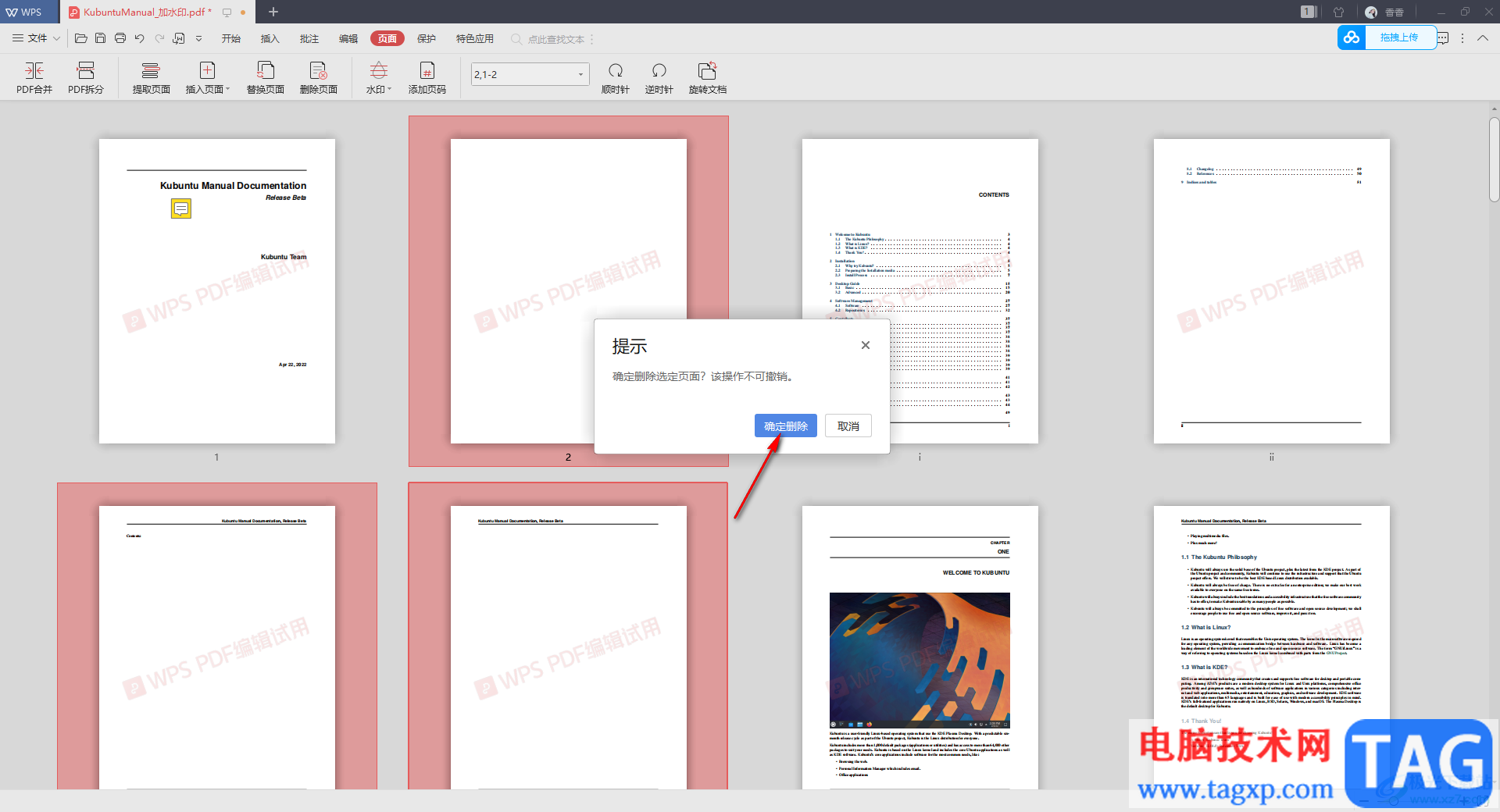Open the 插入 tab
This screenshot has width=1500, height=812.
click(x=270, y=38)
